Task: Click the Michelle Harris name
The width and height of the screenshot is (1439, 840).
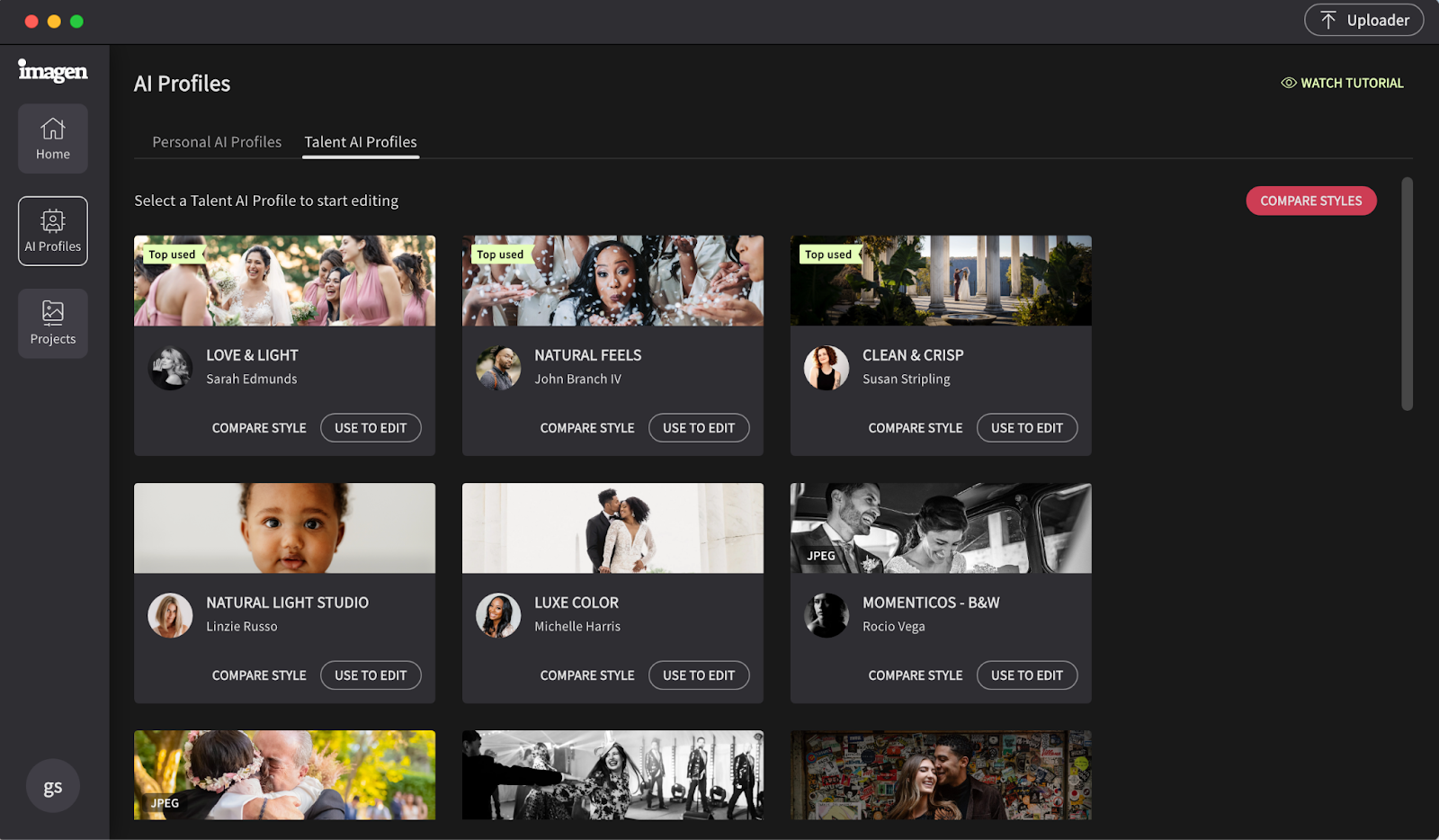Action: [x=577, y=627]
